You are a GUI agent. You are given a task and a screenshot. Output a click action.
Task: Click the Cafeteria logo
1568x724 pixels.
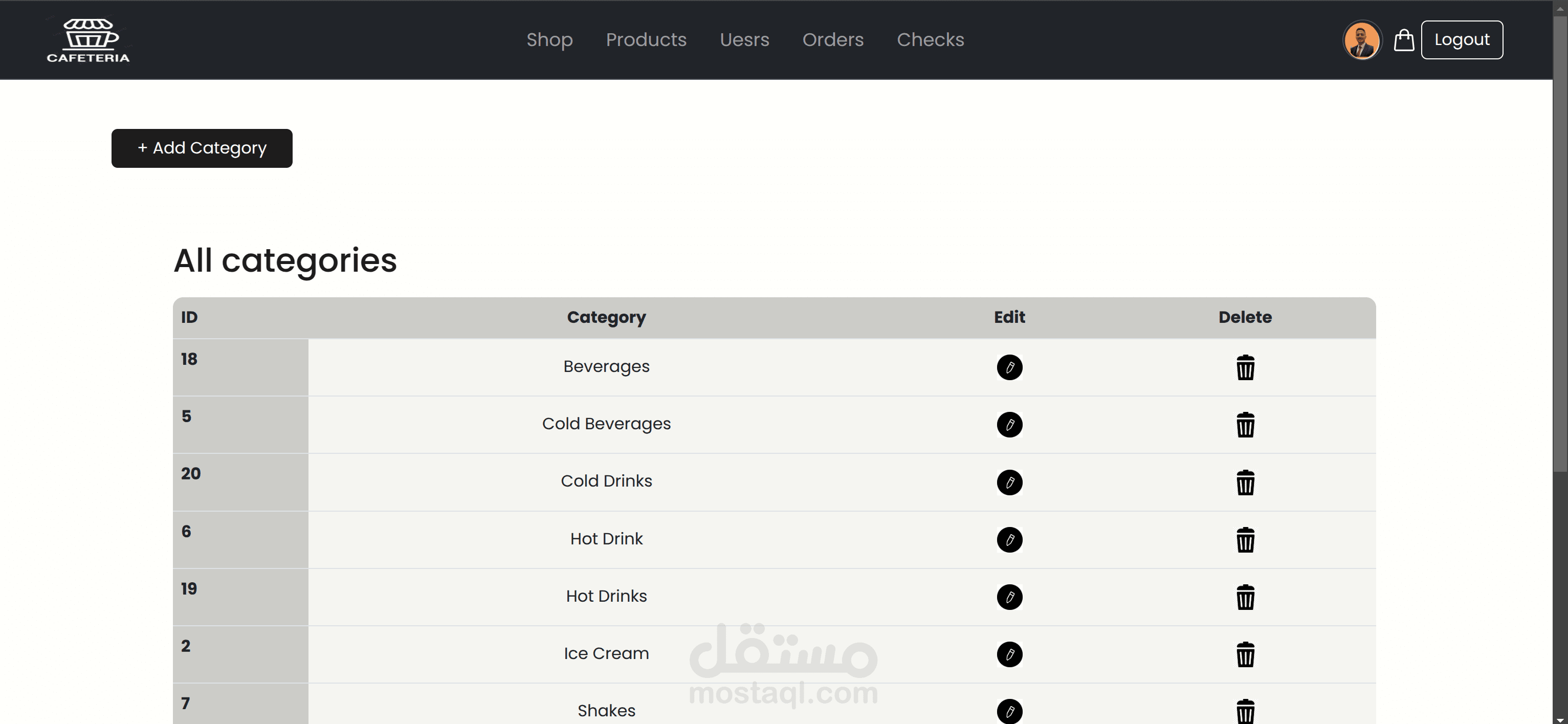click(x=89, y=40)
